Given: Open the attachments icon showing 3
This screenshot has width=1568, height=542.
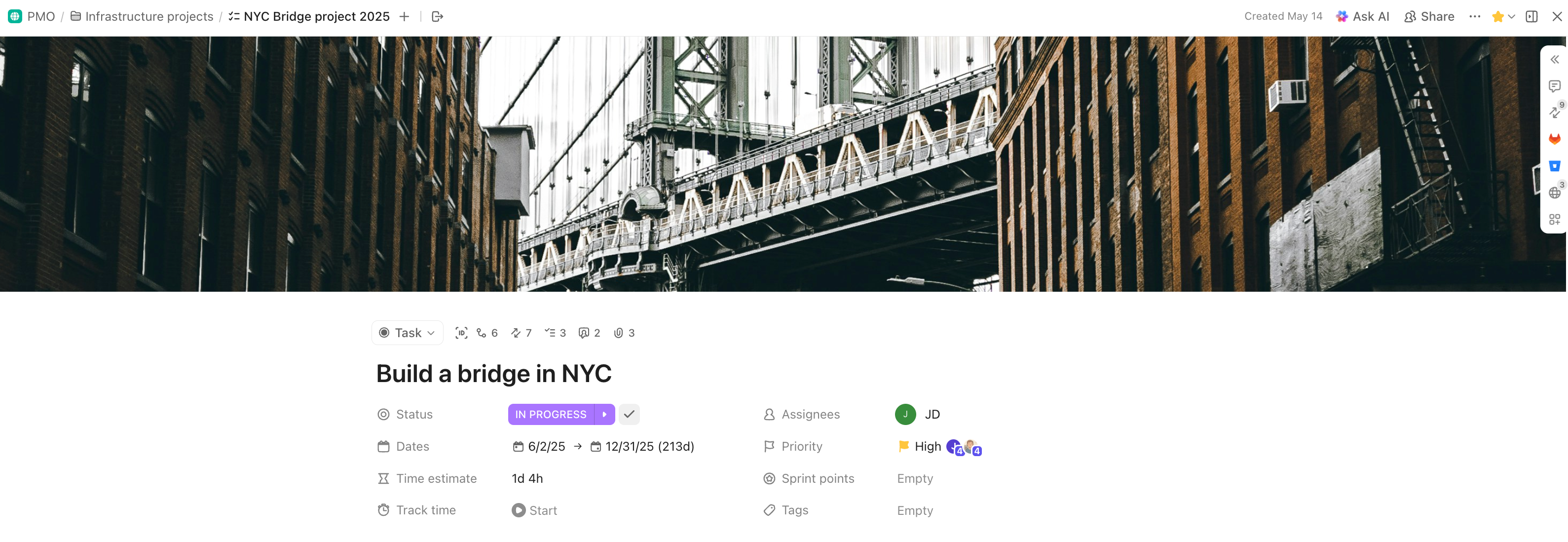Looking at the screenshot, I should pos(624,333).
